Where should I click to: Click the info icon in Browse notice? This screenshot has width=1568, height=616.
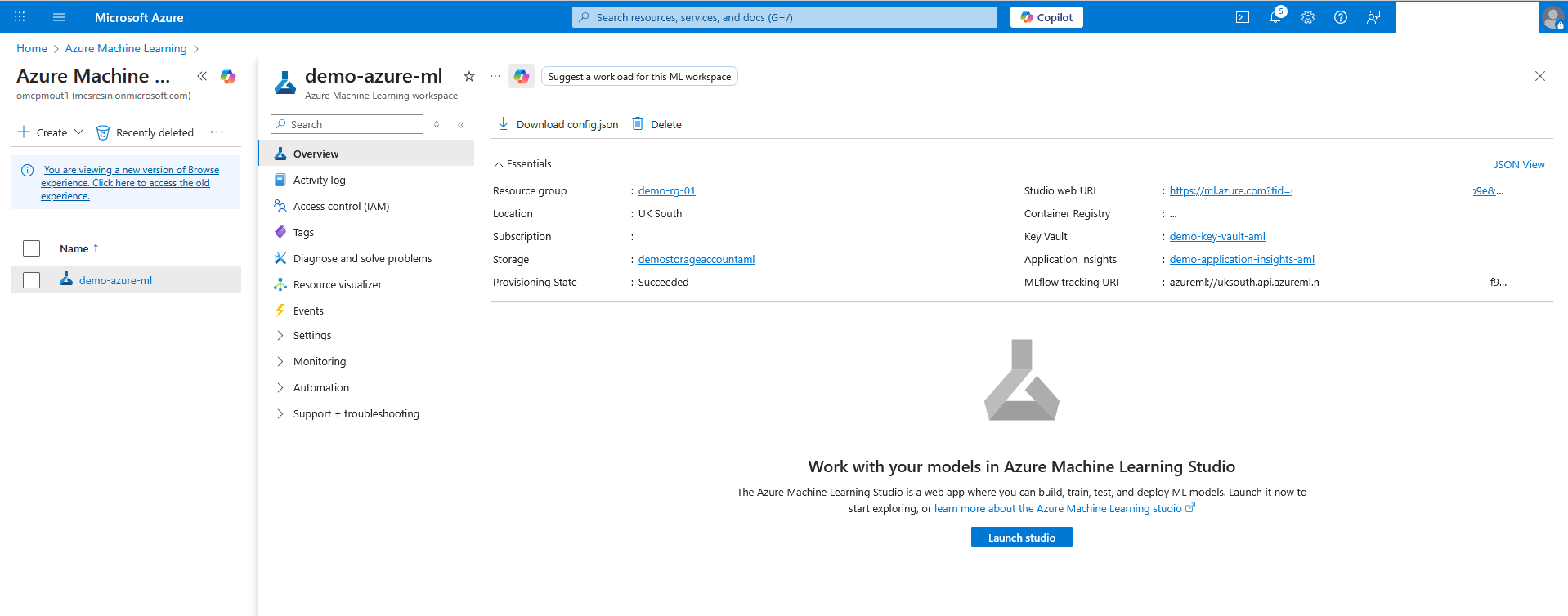click(27, 170)
